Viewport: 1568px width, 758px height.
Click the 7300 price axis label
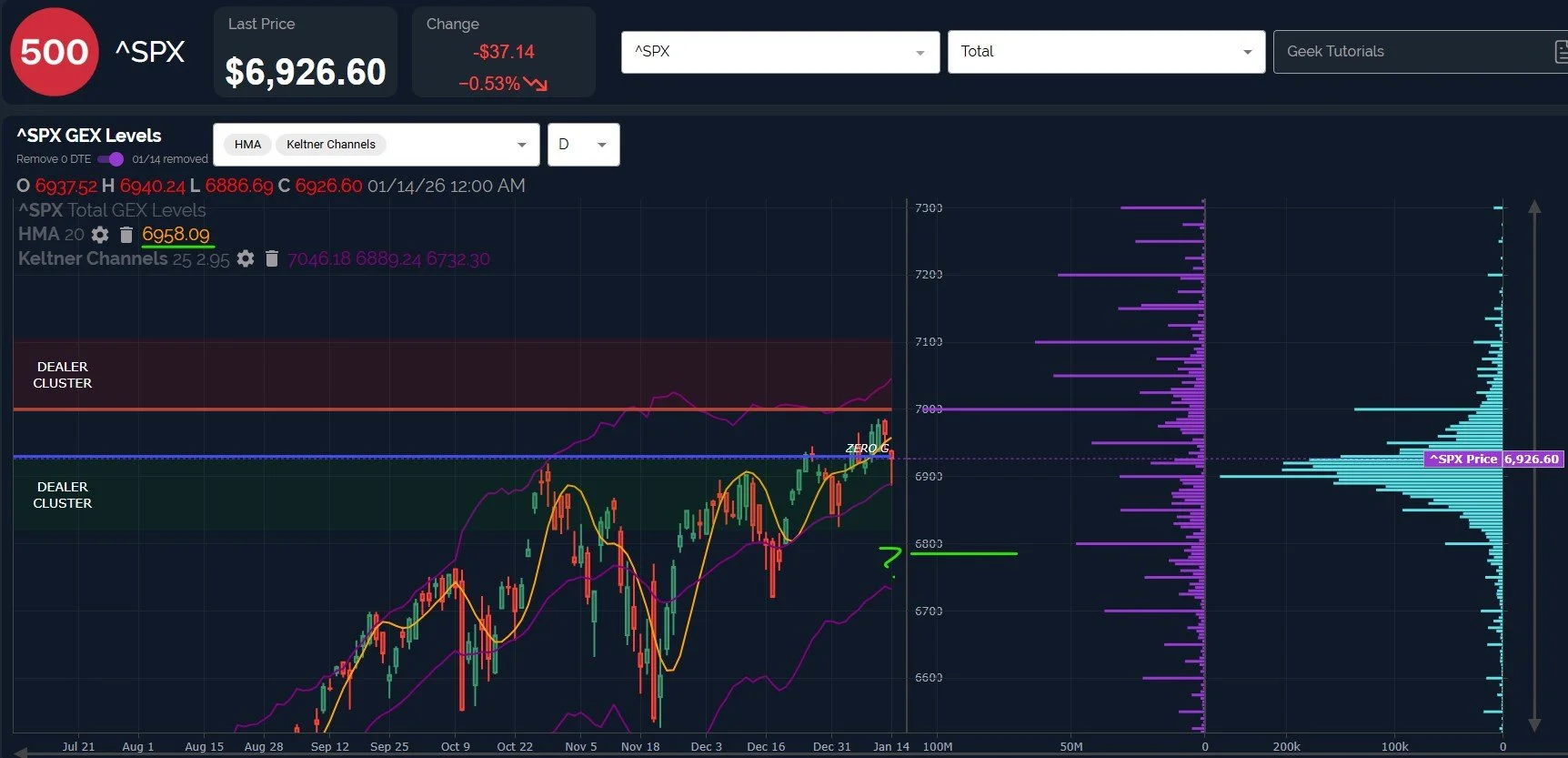[x=929, y=208]
